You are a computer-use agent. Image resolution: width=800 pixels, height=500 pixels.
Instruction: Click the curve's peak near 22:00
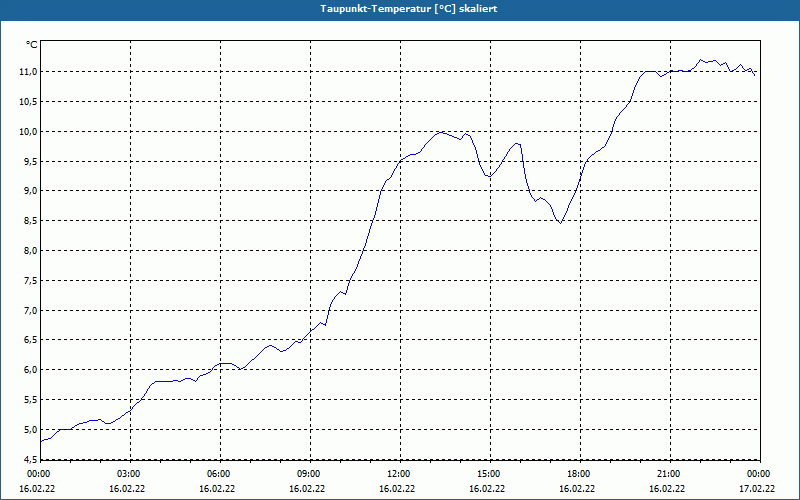pos(701,60)
